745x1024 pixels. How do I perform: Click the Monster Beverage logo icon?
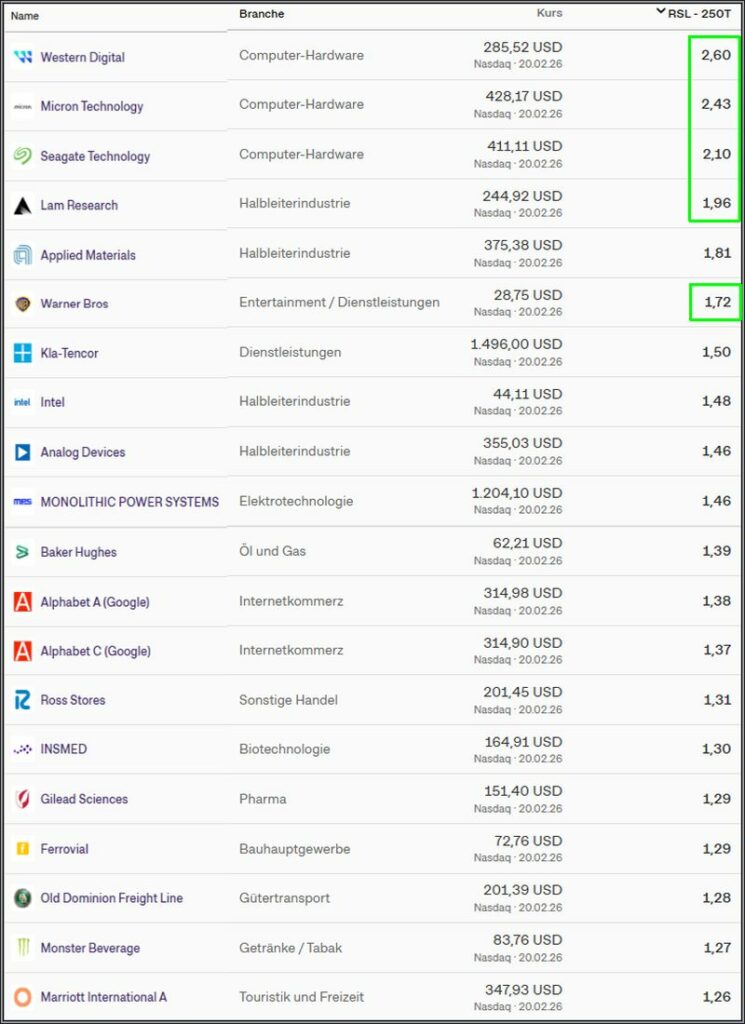coord(23,948)
